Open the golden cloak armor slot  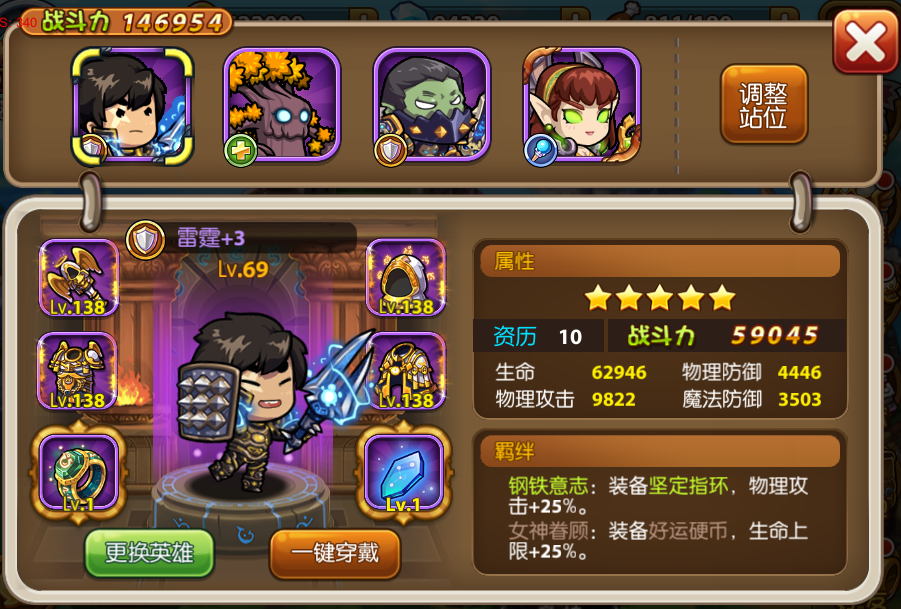click(406, 371)
